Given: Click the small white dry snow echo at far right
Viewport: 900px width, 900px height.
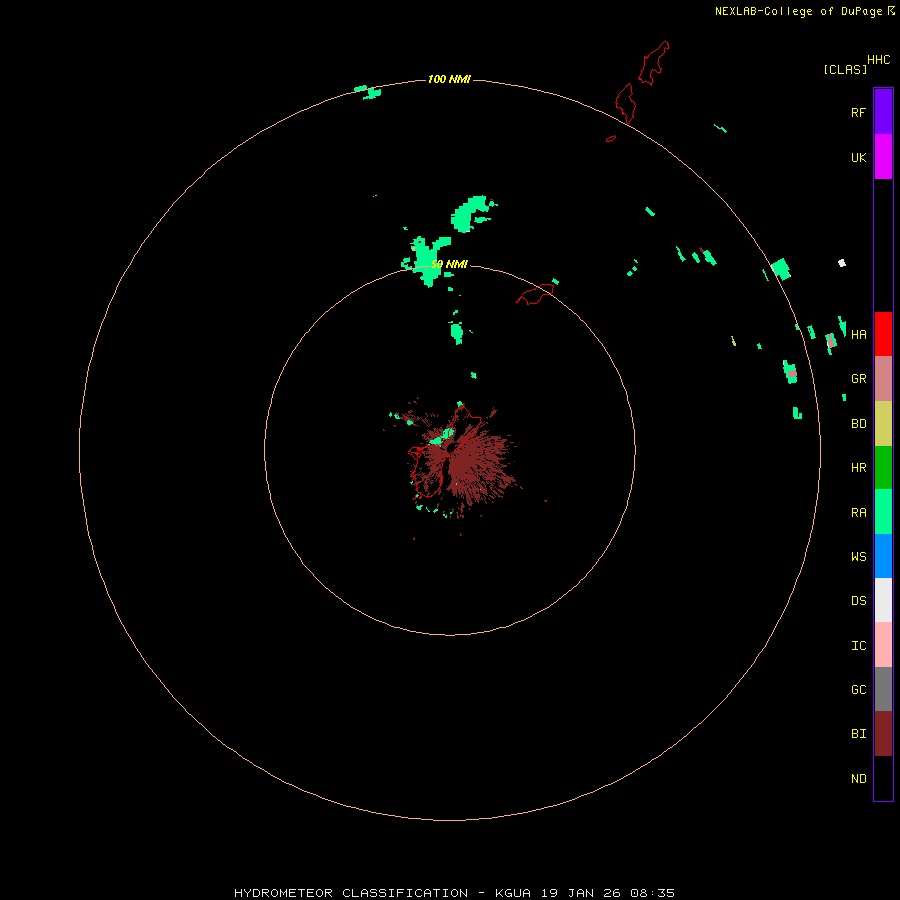Looking at the screenshot, I should [842, 263].
